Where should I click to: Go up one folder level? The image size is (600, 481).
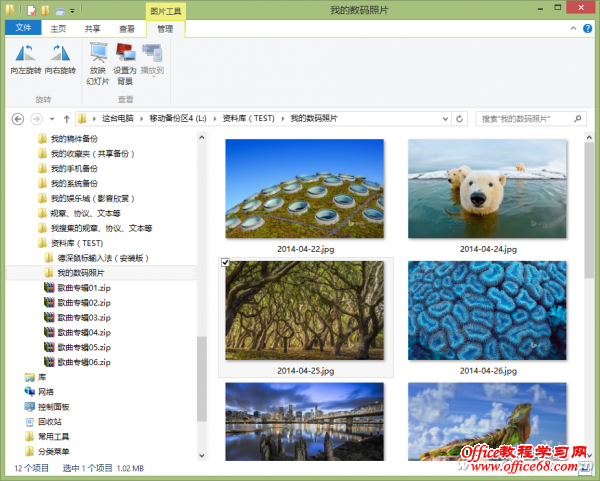(x=66, y=119)
